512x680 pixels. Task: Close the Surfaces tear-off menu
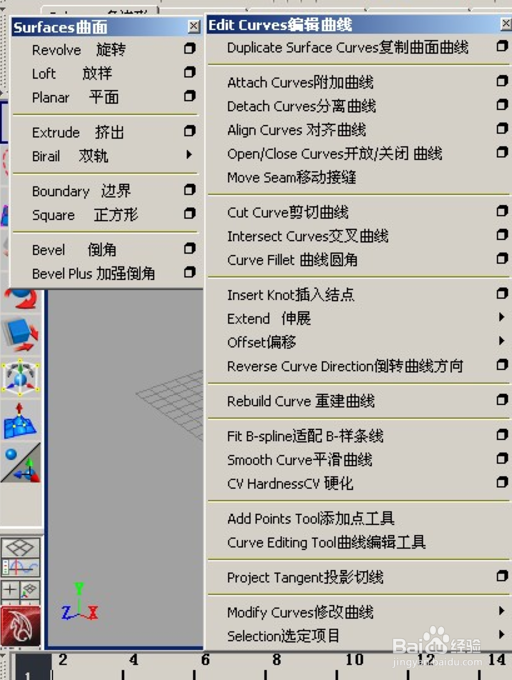194,27
